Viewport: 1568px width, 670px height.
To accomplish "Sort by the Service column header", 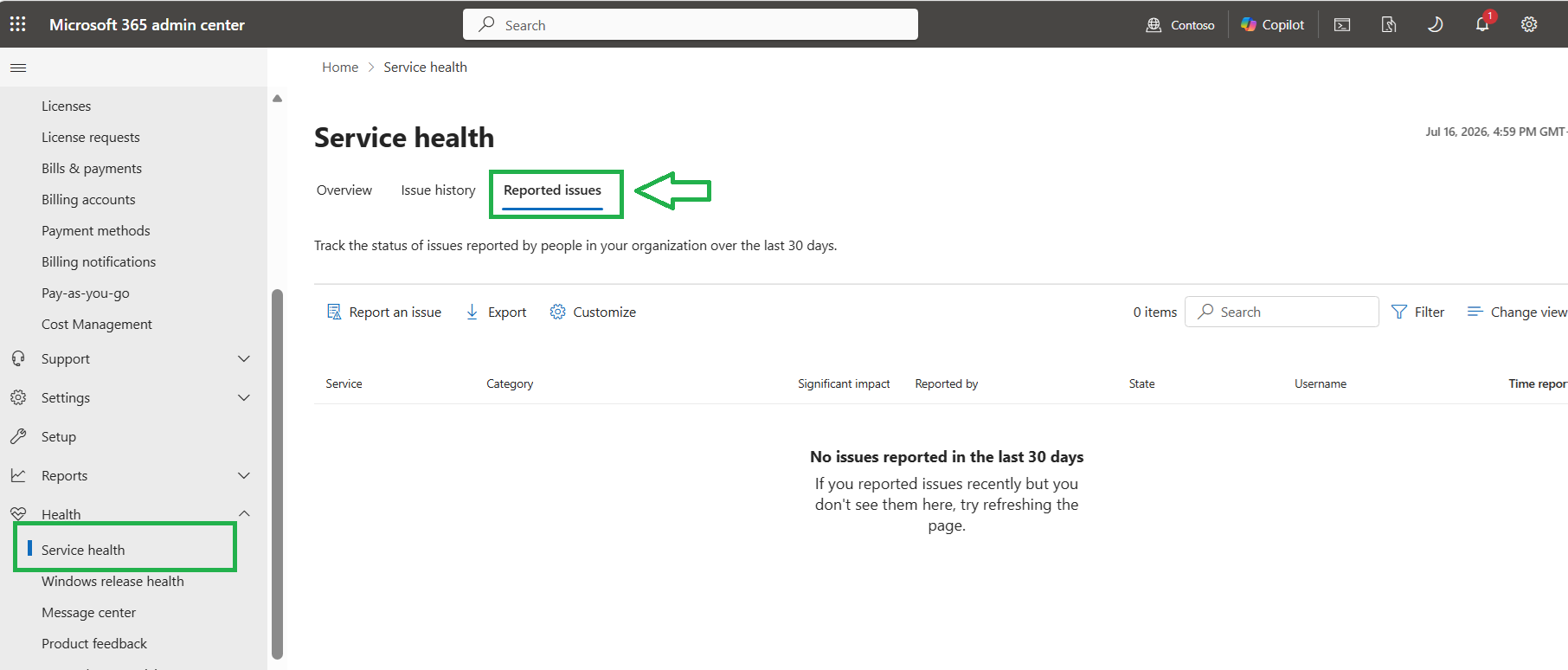I will click(x=344, y=383).
